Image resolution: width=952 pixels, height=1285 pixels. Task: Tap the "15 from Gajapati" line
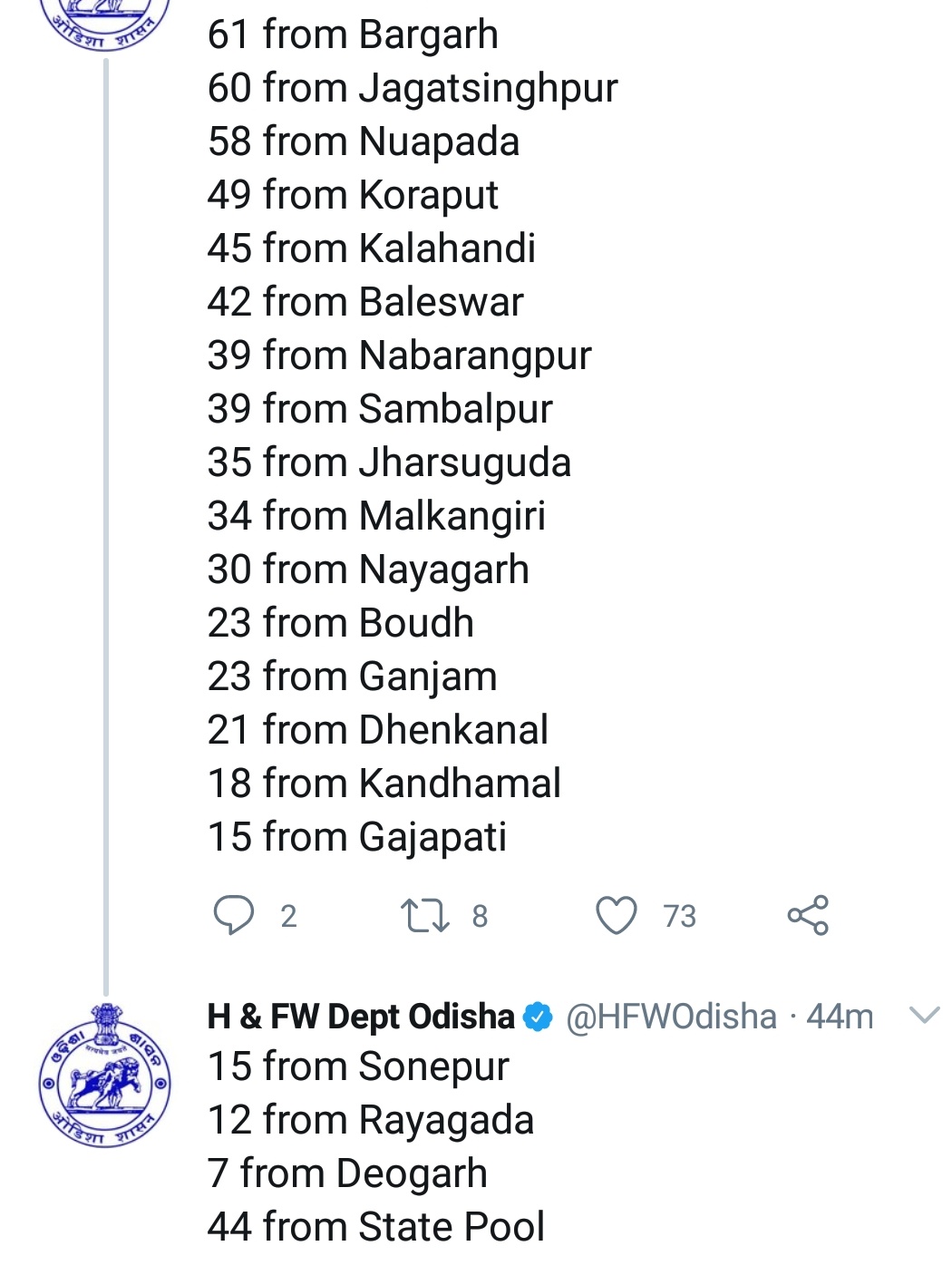tap(356, 837)
